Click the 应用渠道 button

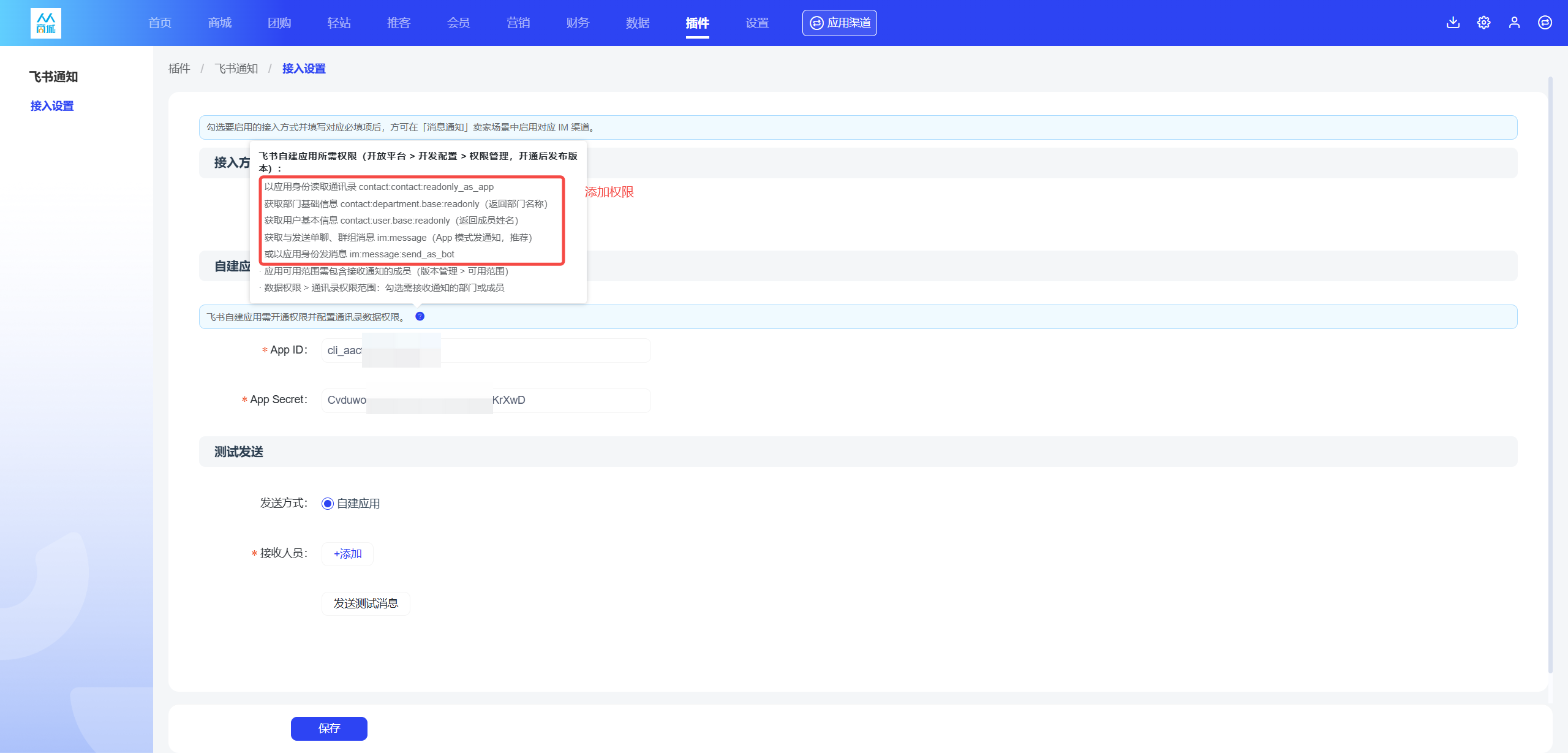pos(839,23)
